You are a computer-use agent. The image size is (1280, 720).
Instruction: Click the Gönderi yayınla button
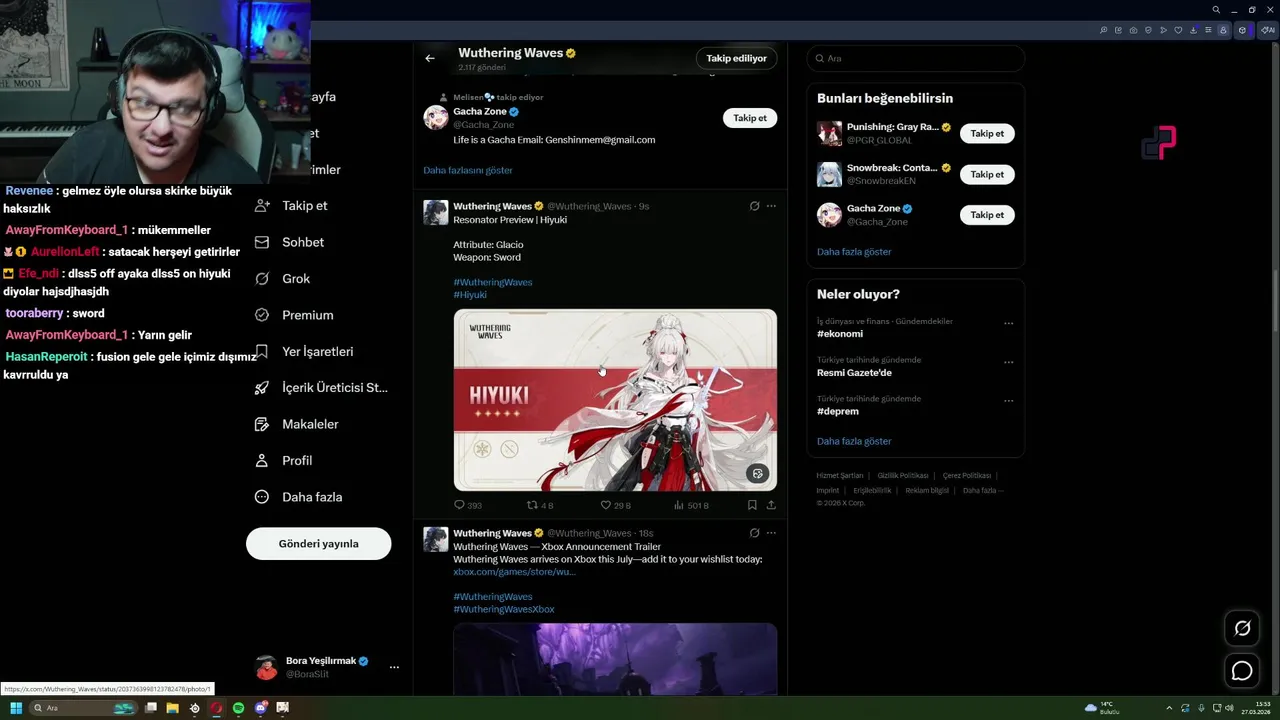[318, 543]
